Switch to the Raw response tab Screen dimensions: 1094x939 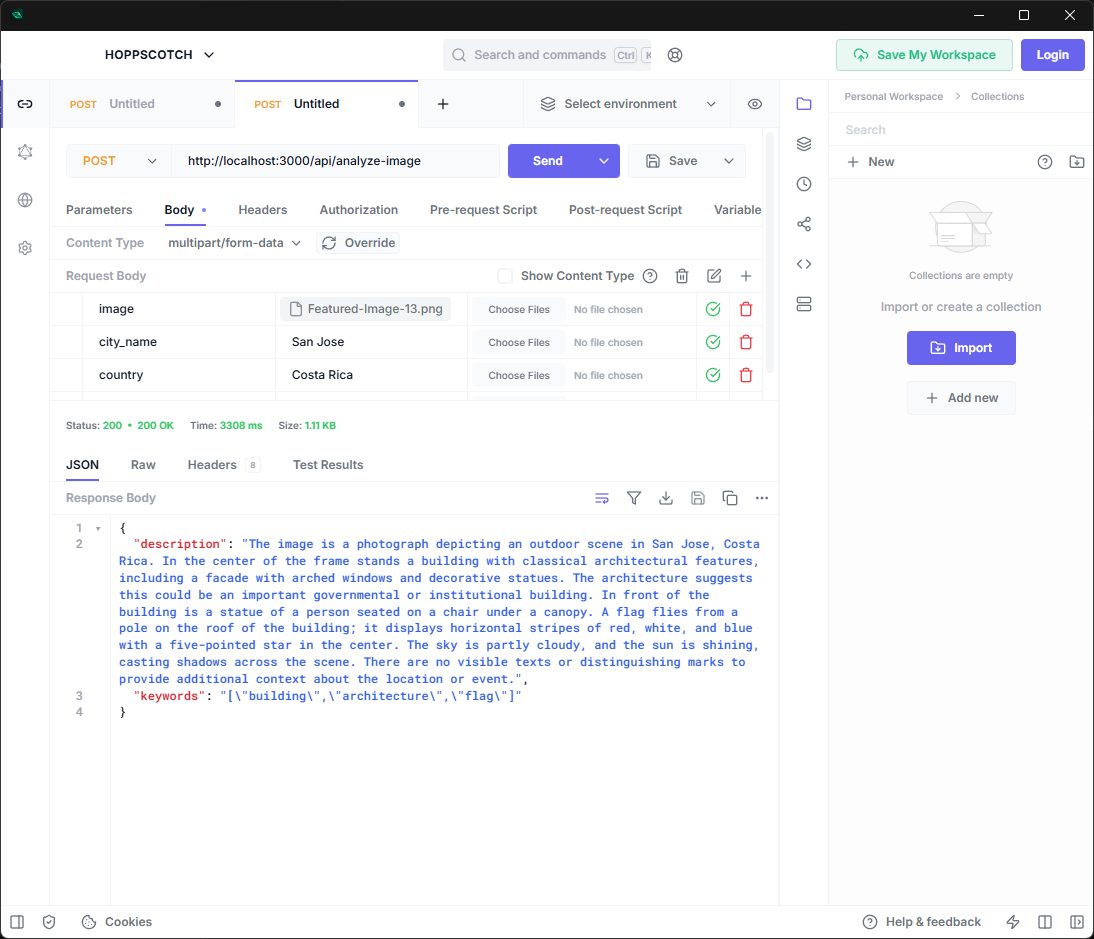(x=143, y=465)
